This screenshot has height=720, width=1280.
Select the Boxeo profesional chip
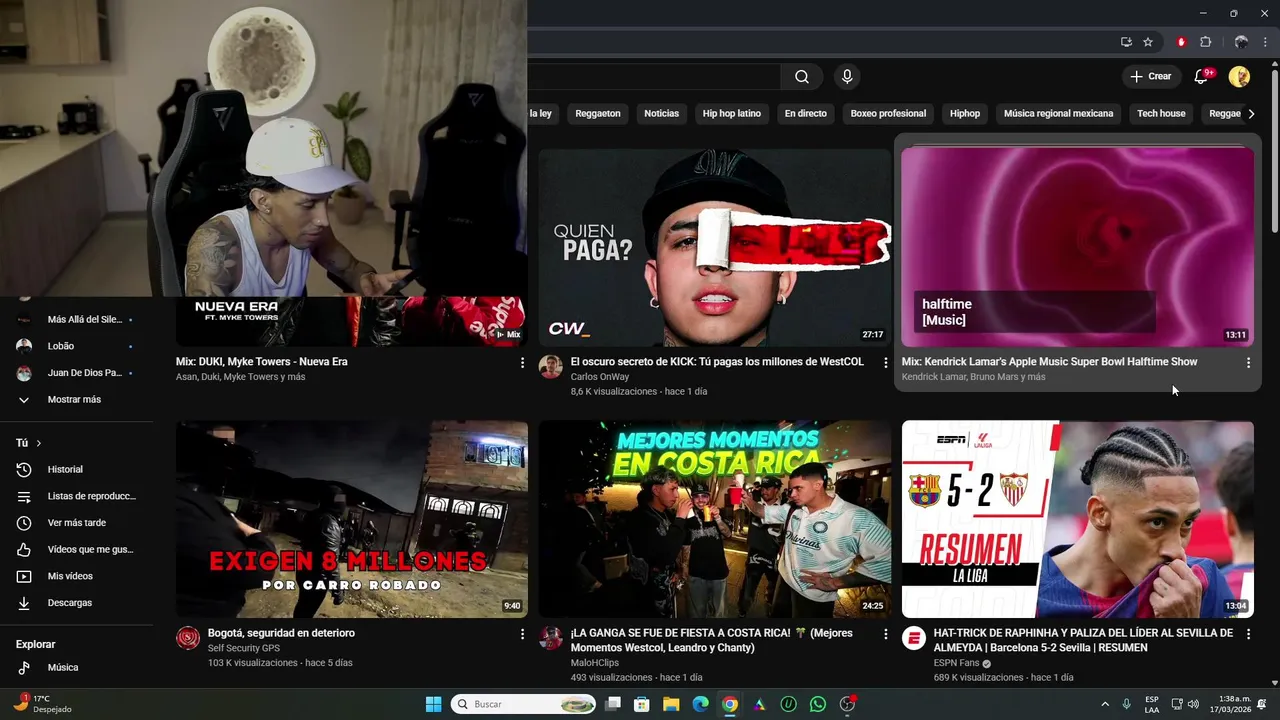click(x=888, y=114)
